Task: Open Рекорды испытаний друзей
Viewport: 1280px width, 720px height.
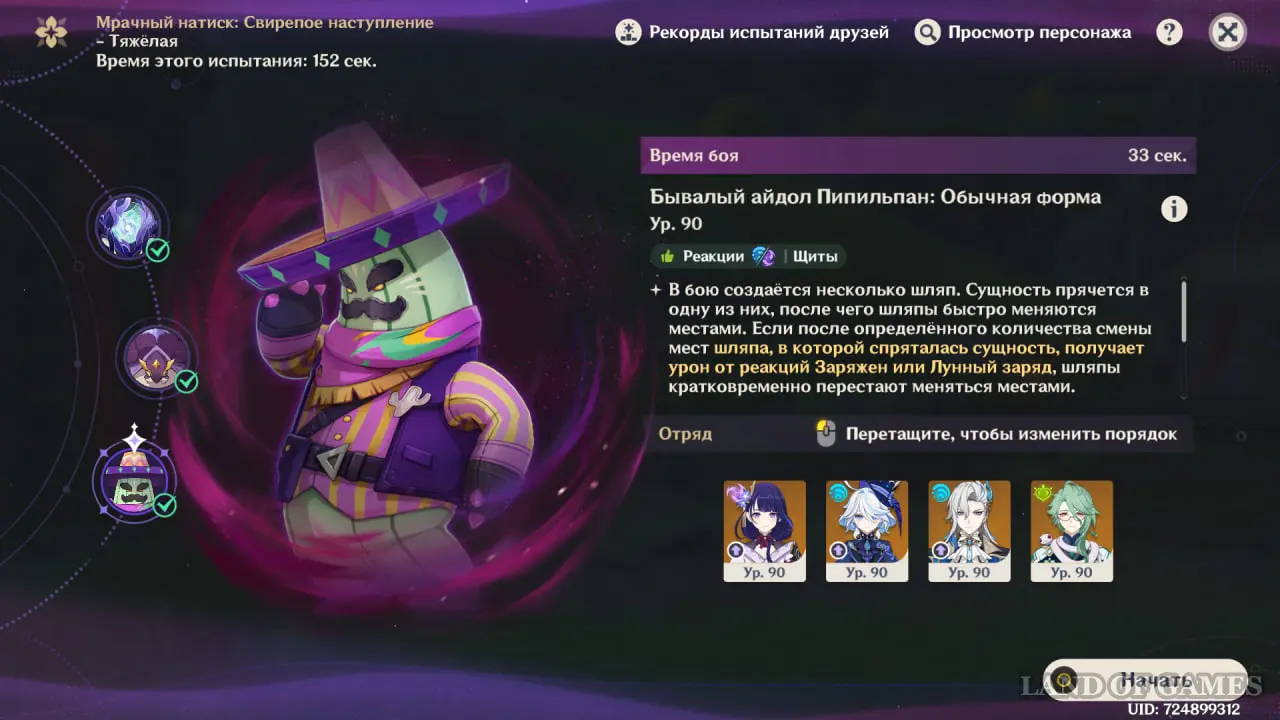Action: [769, 32]
